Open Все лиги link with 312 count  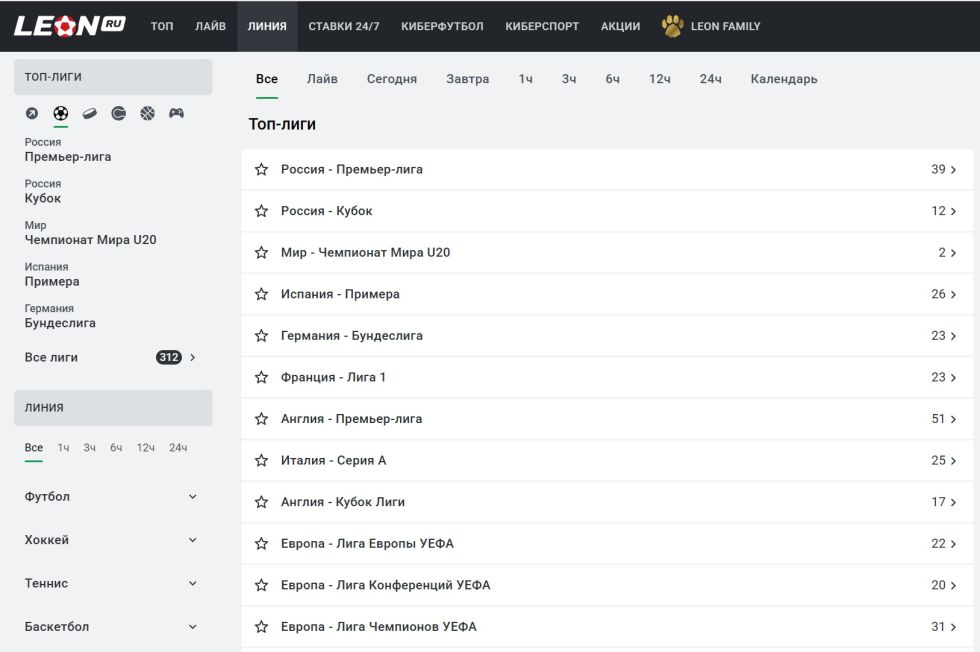click(110, 357)
